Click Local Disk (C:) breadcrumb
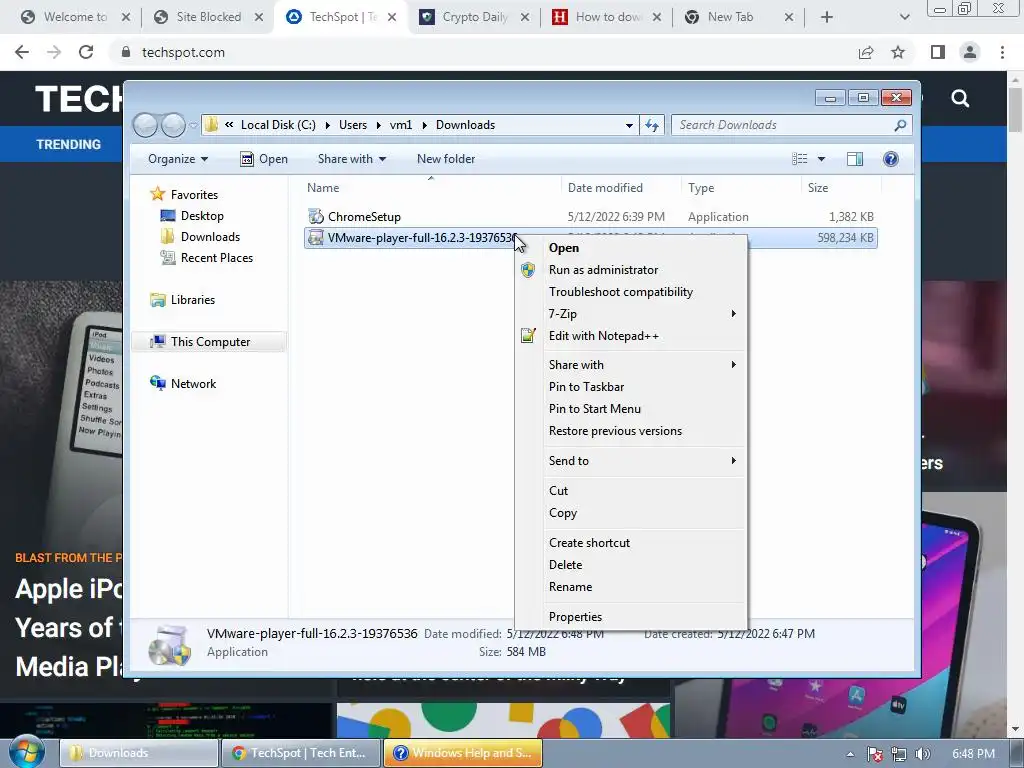Image resolution: width=1024 pixels, height=768 pixels. (278, 125)
